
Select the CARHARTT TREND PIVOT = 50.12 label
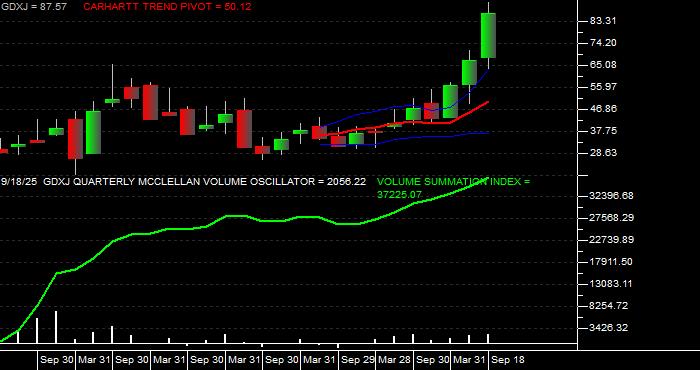[x=167, y=7]
